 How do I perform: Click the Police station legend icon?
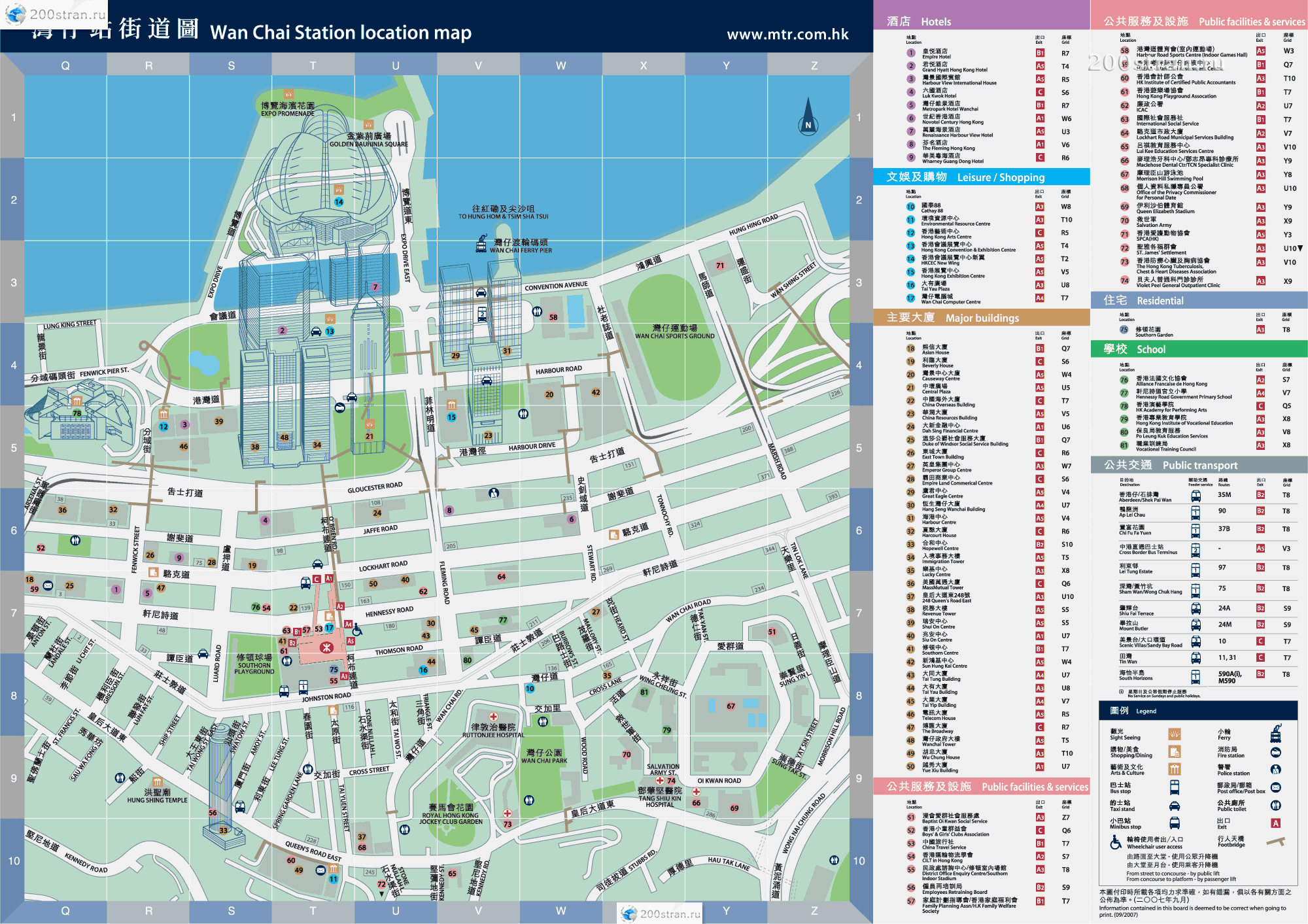point(1275,770)
